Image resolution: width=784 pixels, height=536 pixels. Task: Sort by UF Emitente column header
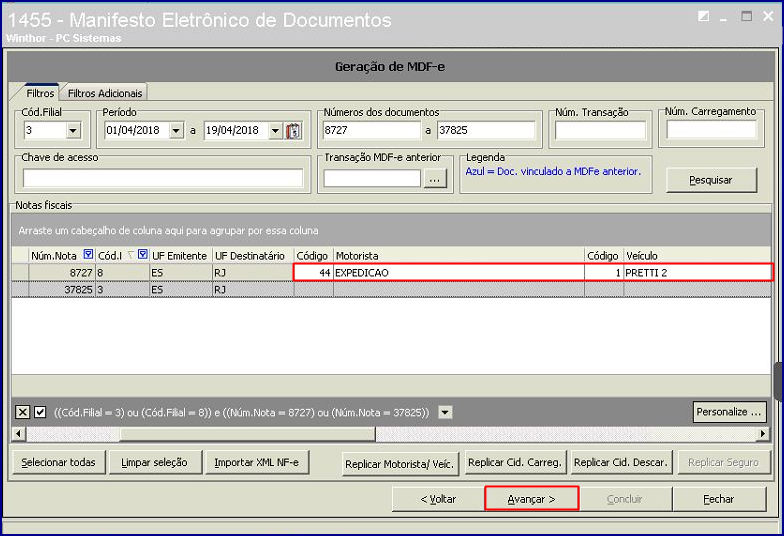point(180,256)
